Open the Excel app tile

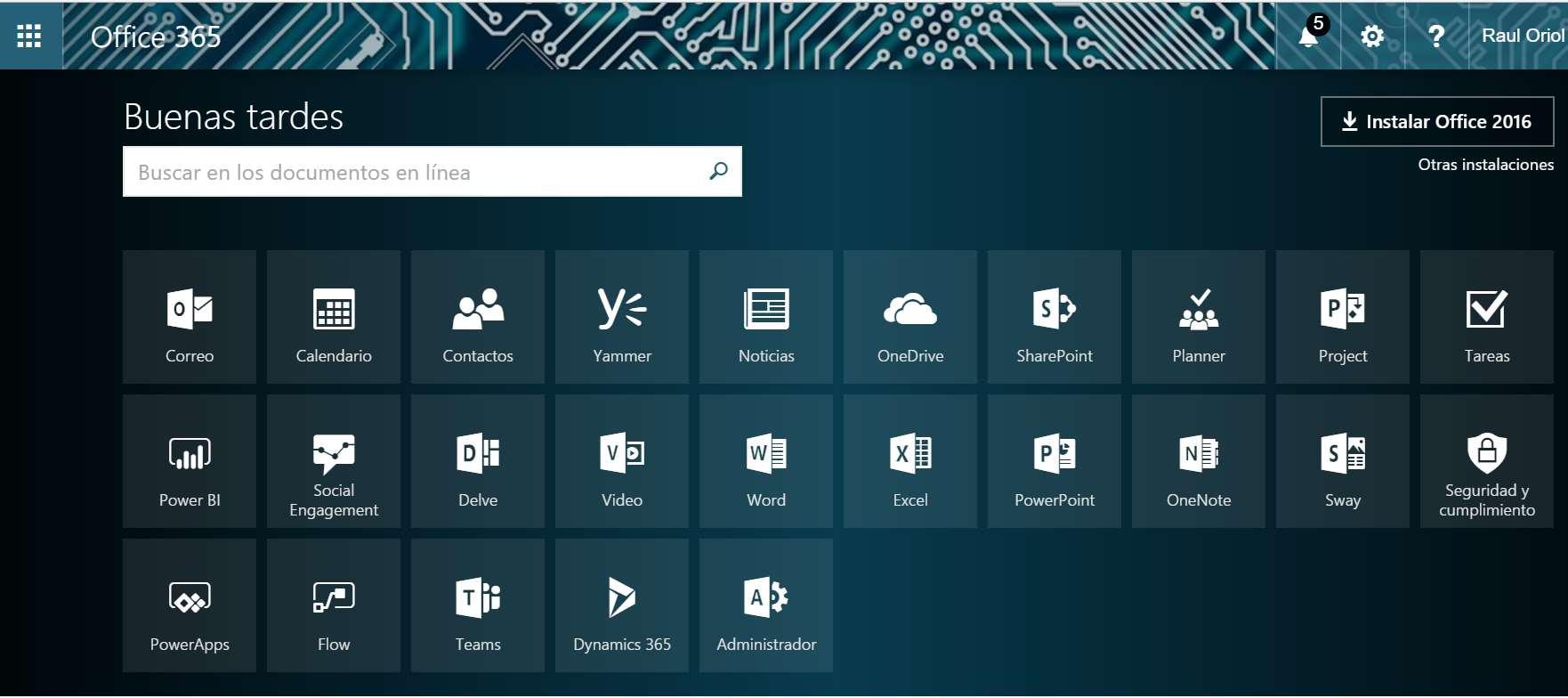click(910, 461)
